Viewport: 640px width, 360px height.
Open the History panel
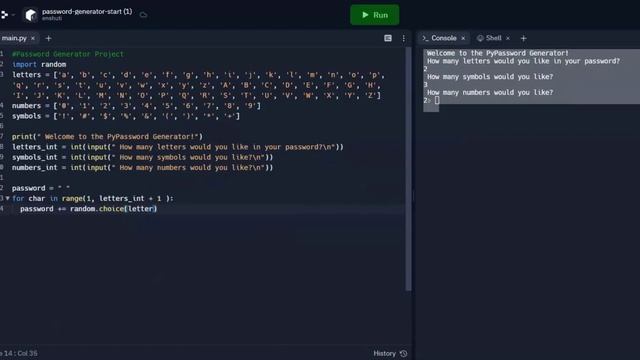coord(390,353)
